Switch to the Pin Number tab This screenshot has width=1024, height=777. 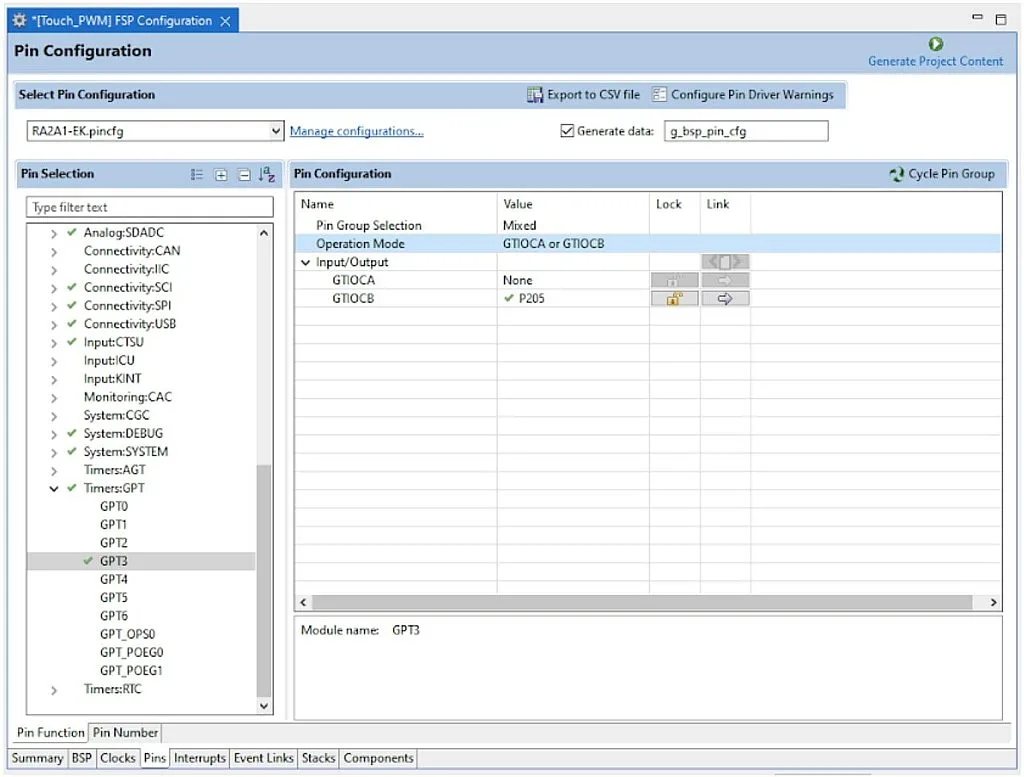(x=124, y=732)
